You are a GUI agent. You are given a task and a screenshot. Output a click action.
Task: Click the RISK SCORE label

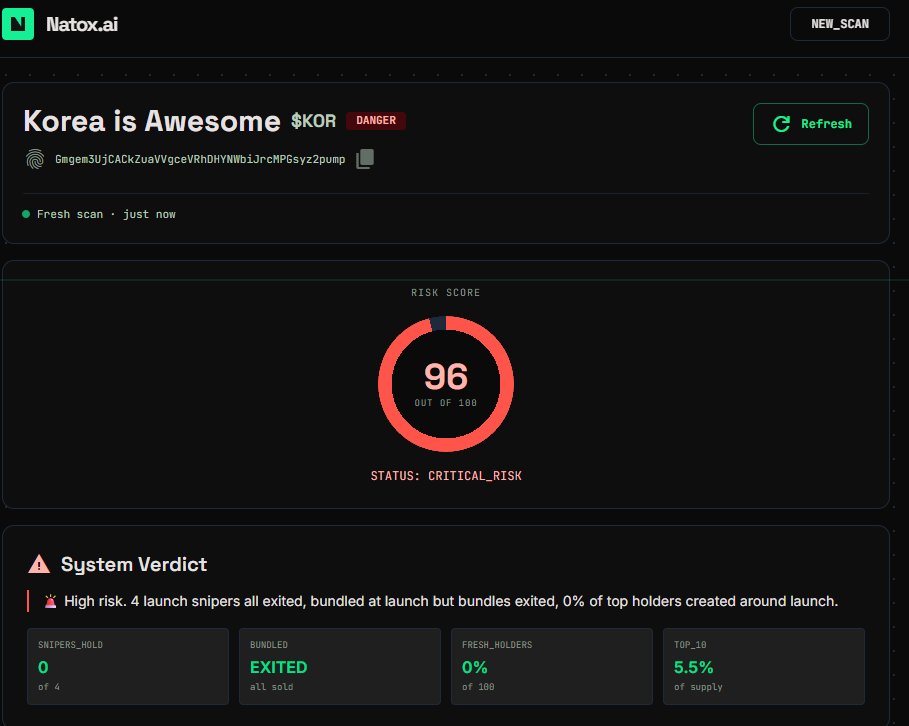[446, 292]
